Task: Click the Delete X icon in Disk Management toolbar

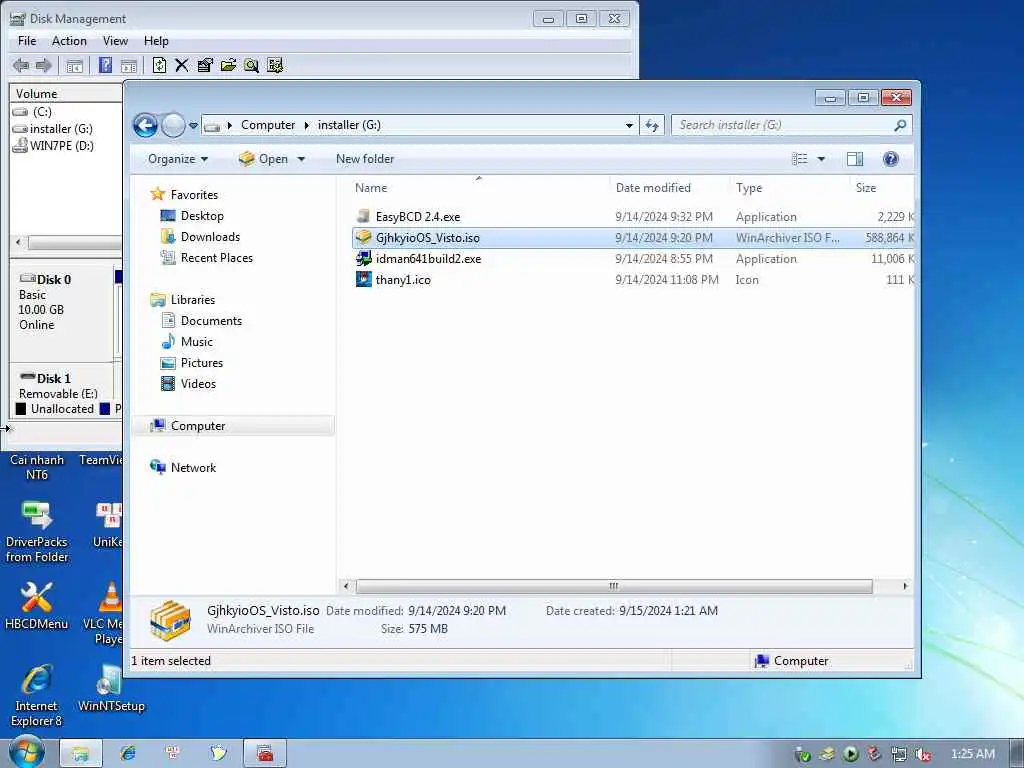Action: [182, 65]
